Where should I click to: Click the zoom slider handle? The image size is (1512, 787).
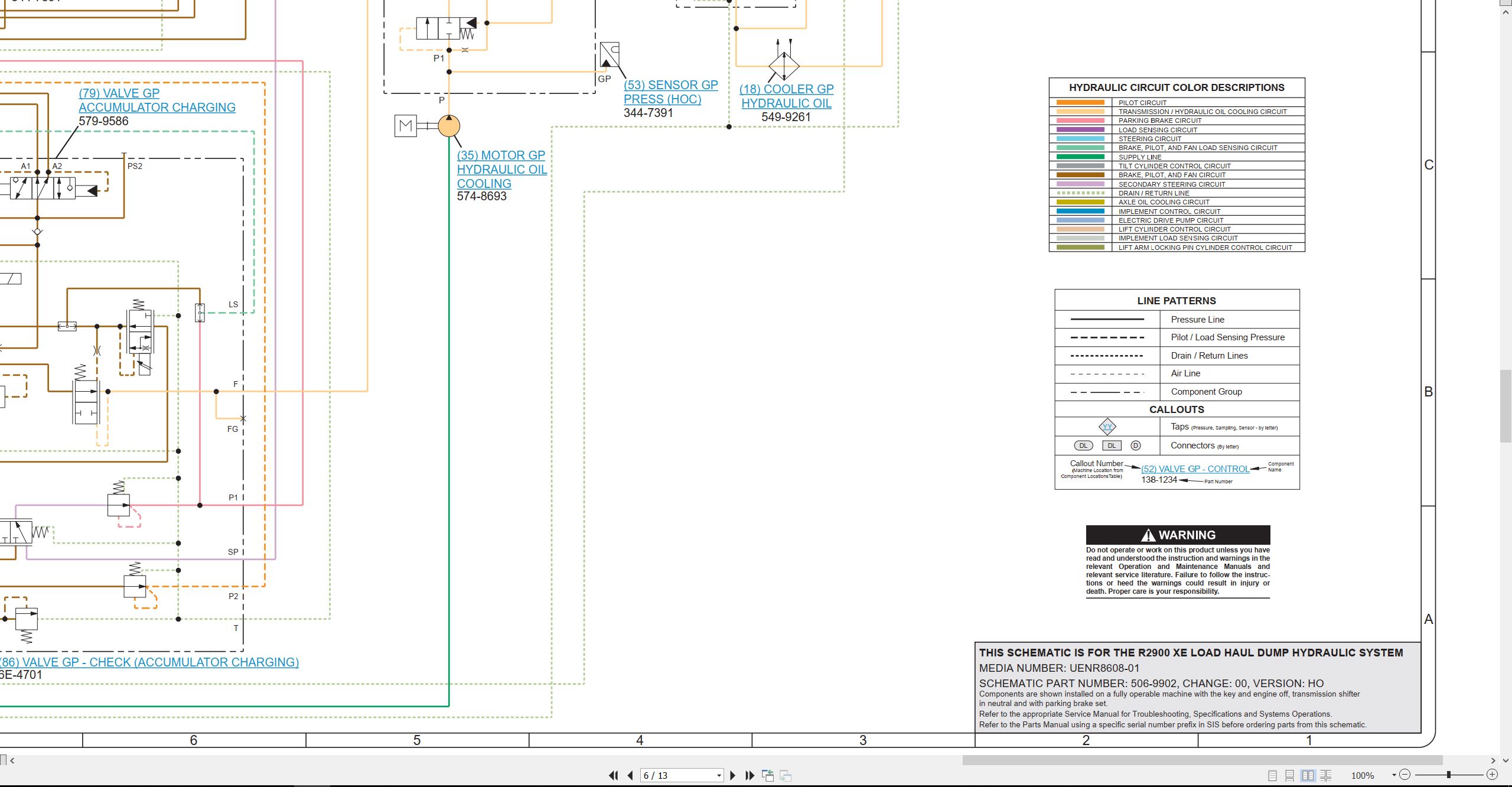[x=1449, y=775]
